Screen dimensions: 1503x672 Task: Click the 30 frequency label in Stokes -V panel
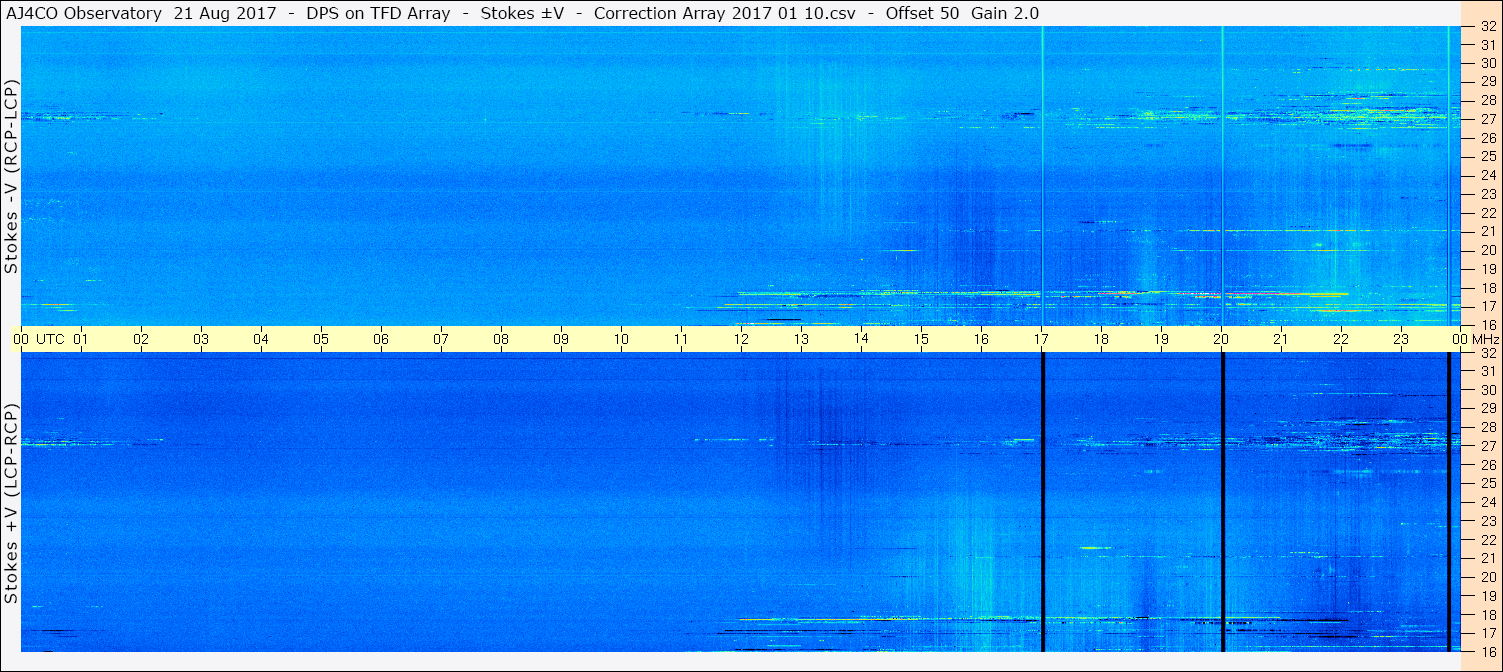[1488, 63]
